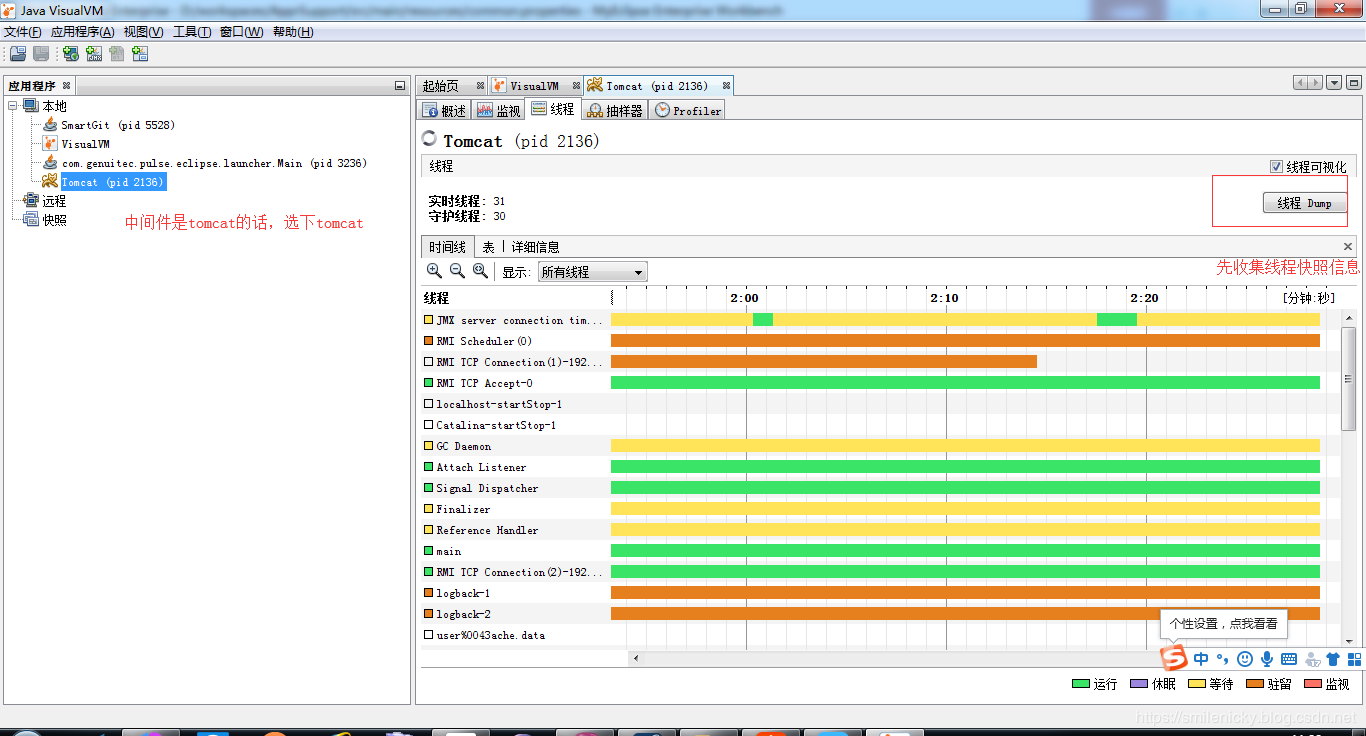Click the green 运行 legend swatch

click(1080, 684)
